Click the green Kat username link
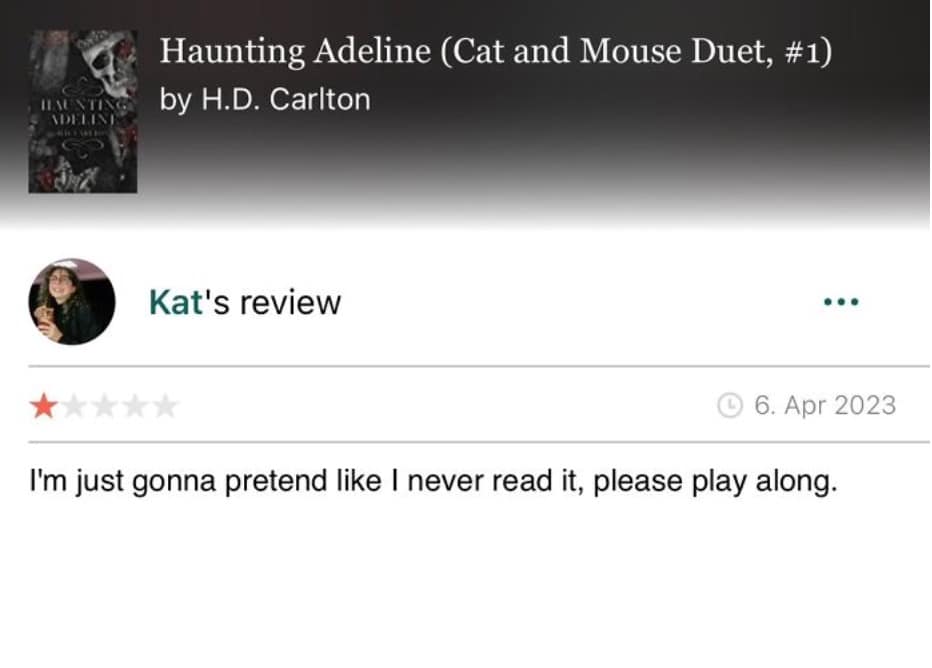This screenshot has height=668, width=932. [x=176, y=302]
